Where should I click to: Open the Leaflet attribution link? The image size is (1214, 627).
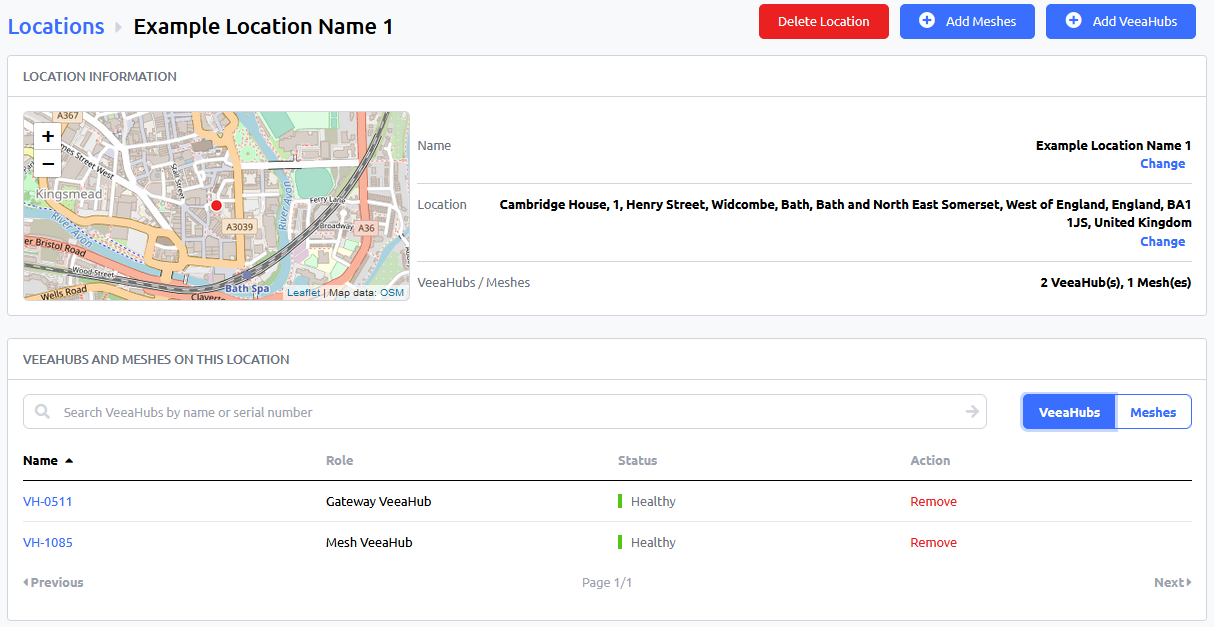pos(304,293)
